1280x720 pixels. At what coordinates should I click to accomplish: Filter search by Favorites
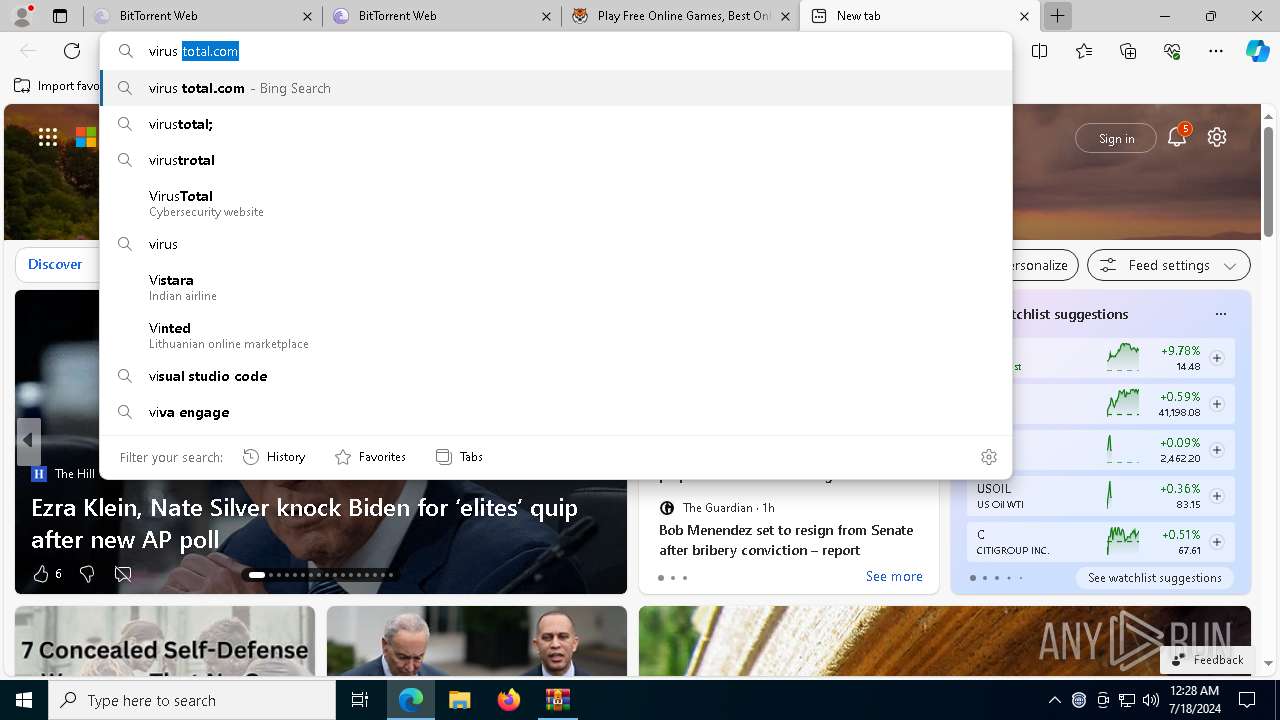click(370, 457)
